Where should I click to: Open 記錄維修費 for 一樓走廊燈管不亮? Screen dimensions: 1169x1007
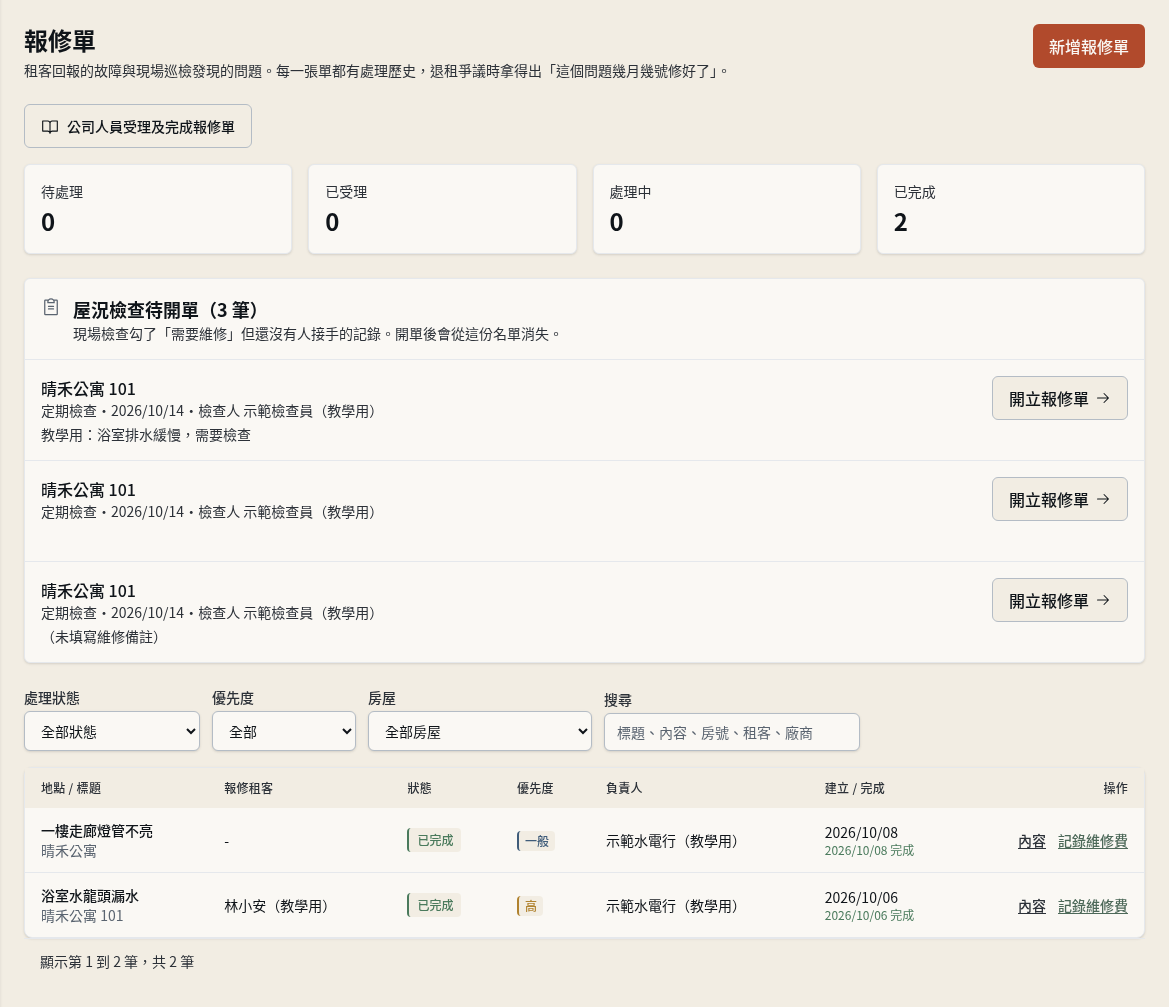tap(1092, 842)
